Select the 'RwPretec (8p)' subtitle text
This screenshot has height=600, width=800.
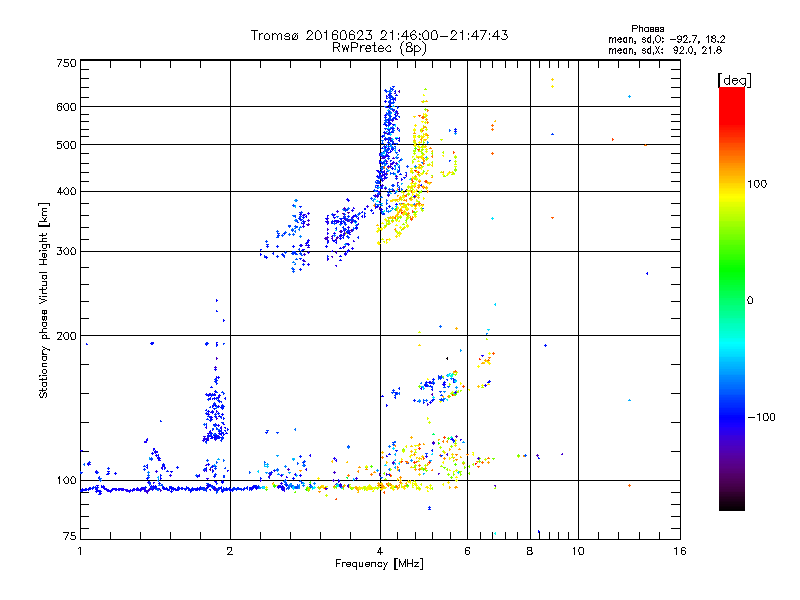(379, 48)
